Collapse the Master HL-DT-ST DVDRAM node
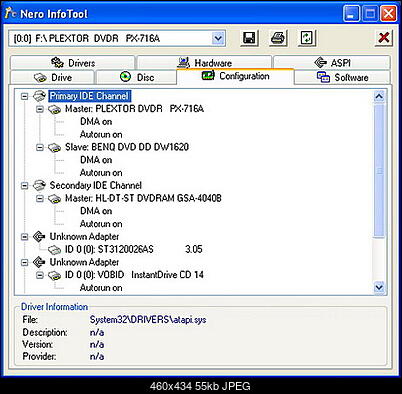 40,199
